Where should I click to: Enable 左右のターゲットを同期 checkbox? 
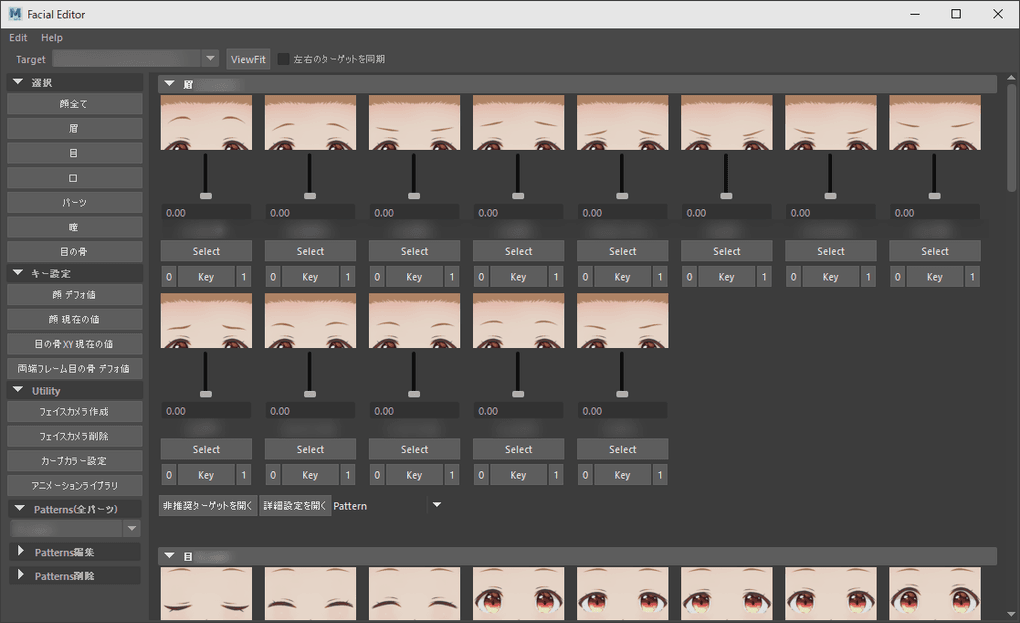[x=284, y=59]
